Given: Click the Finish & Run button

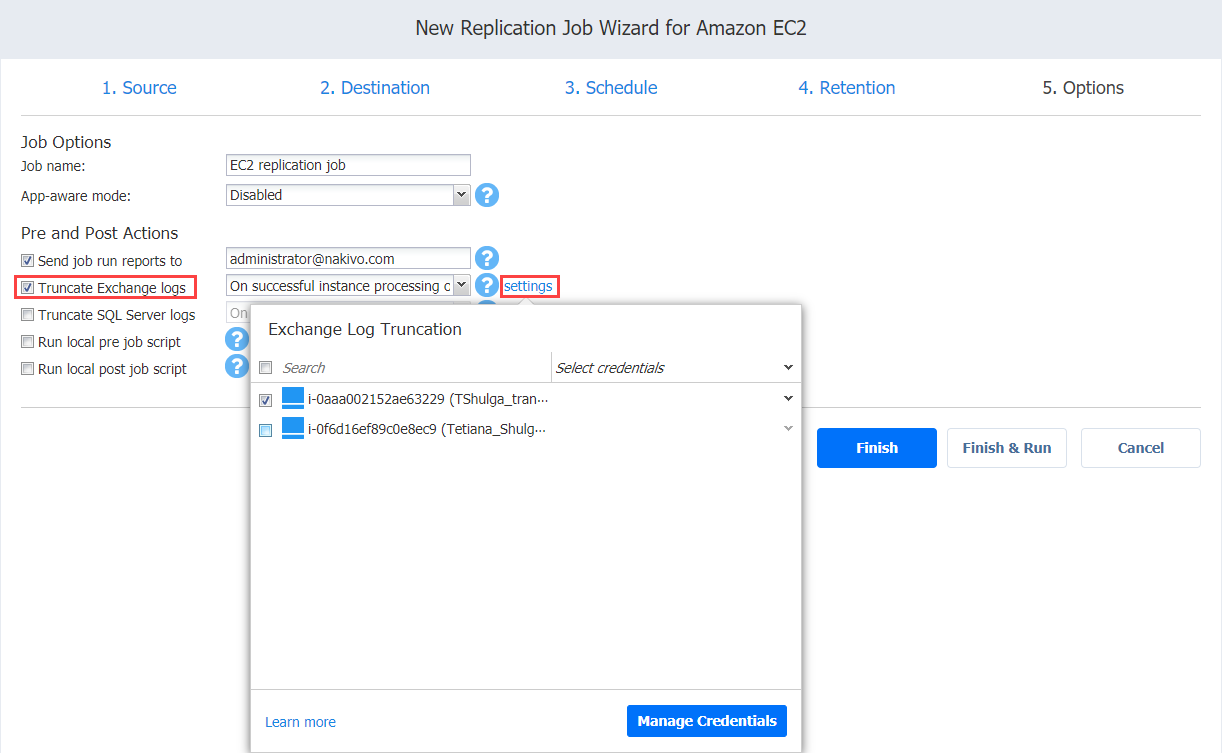Looking at the screenshot, I should tap(1007, 448).
